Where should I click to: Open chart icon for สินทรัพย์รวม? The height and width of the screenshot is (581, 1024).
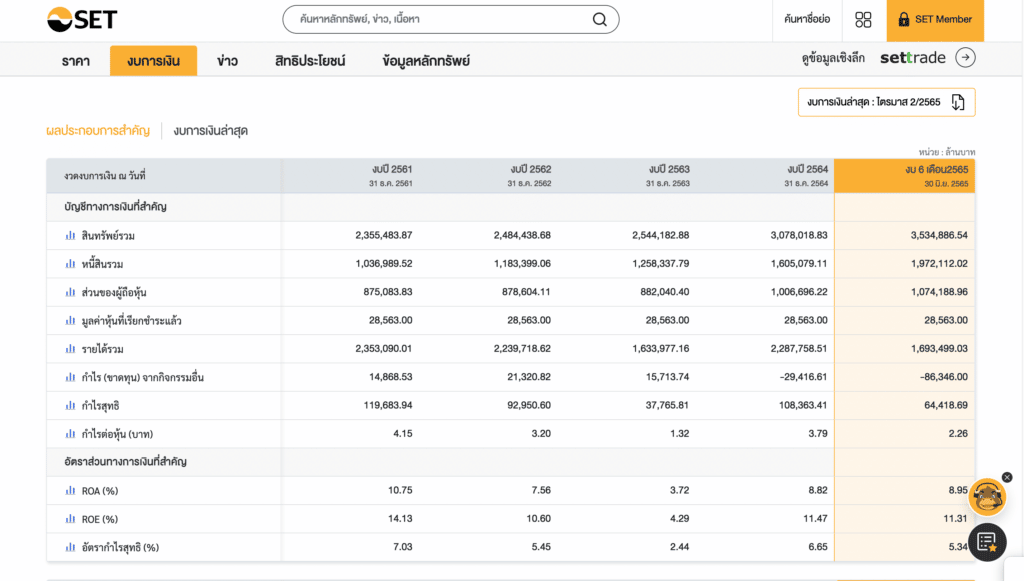(71, 236)
